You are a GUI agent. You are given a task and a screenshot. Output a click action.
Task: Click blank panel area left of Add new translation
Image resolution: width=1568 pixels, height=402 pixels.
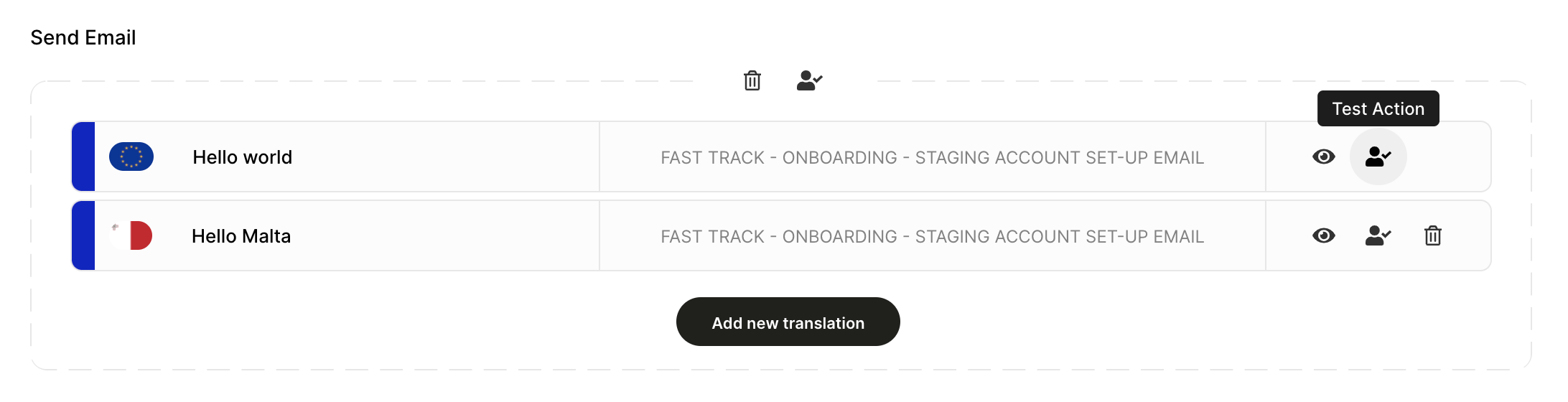pyautogui.click(x=359, y=322)
